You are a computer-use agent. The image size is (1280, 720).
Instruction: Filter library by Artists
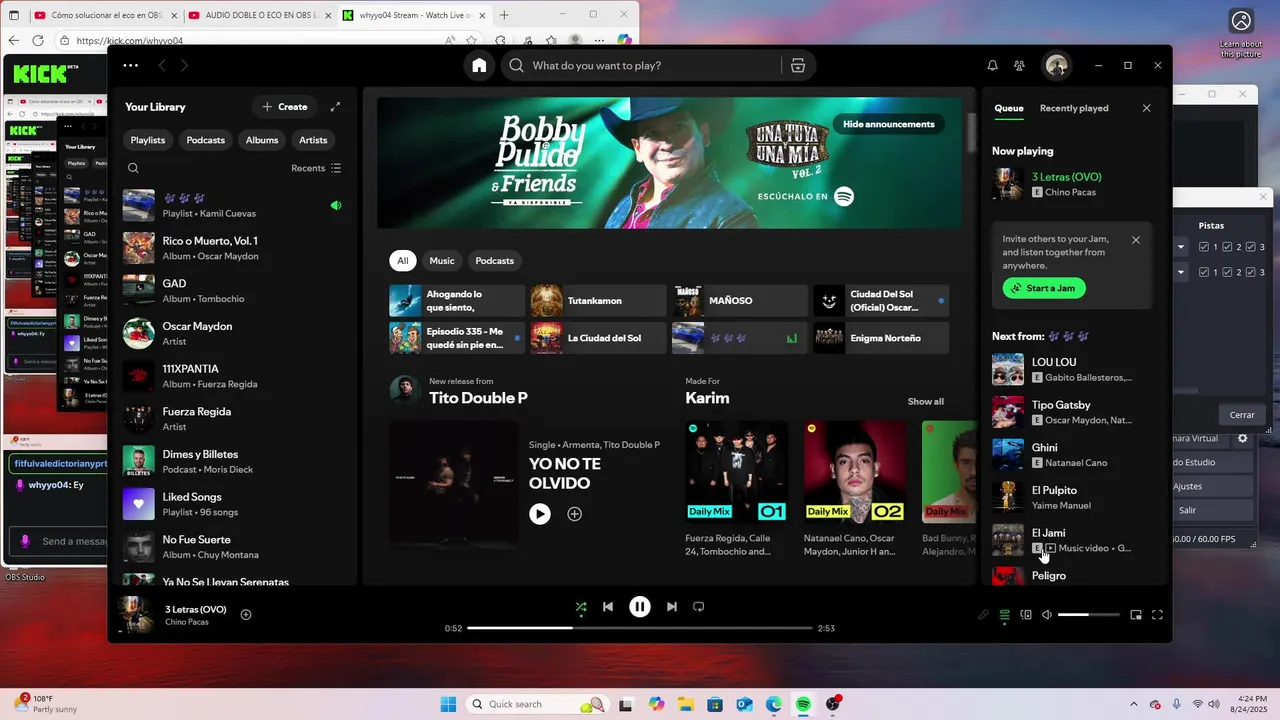tap(313, 140)
